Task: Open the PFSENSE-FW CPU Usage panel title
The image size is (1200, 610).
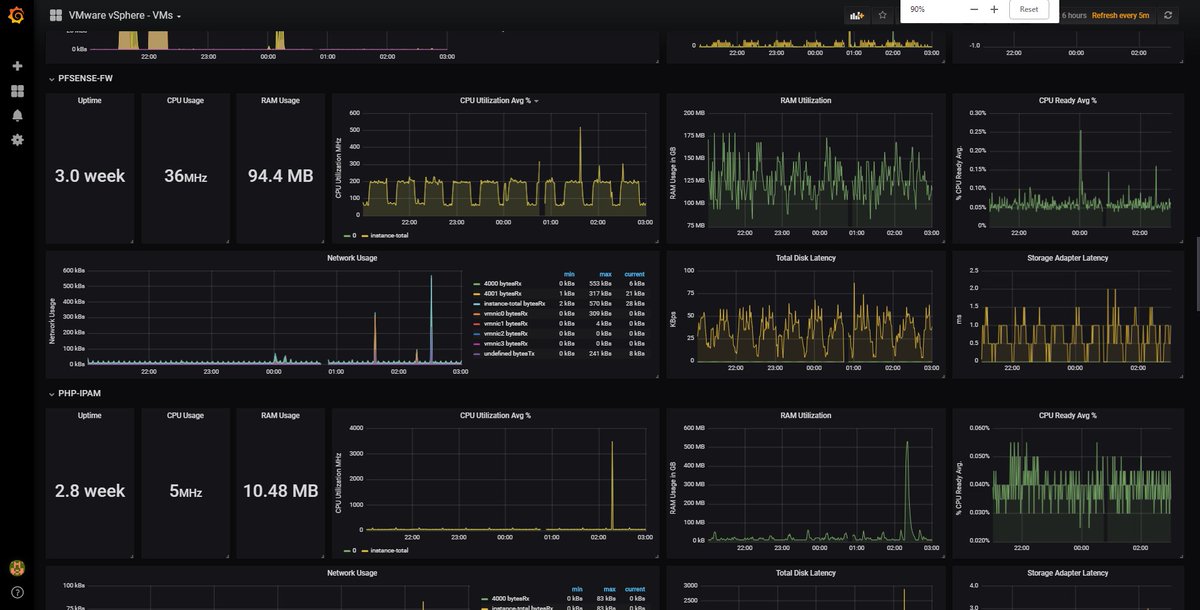Action: (185, 100)
